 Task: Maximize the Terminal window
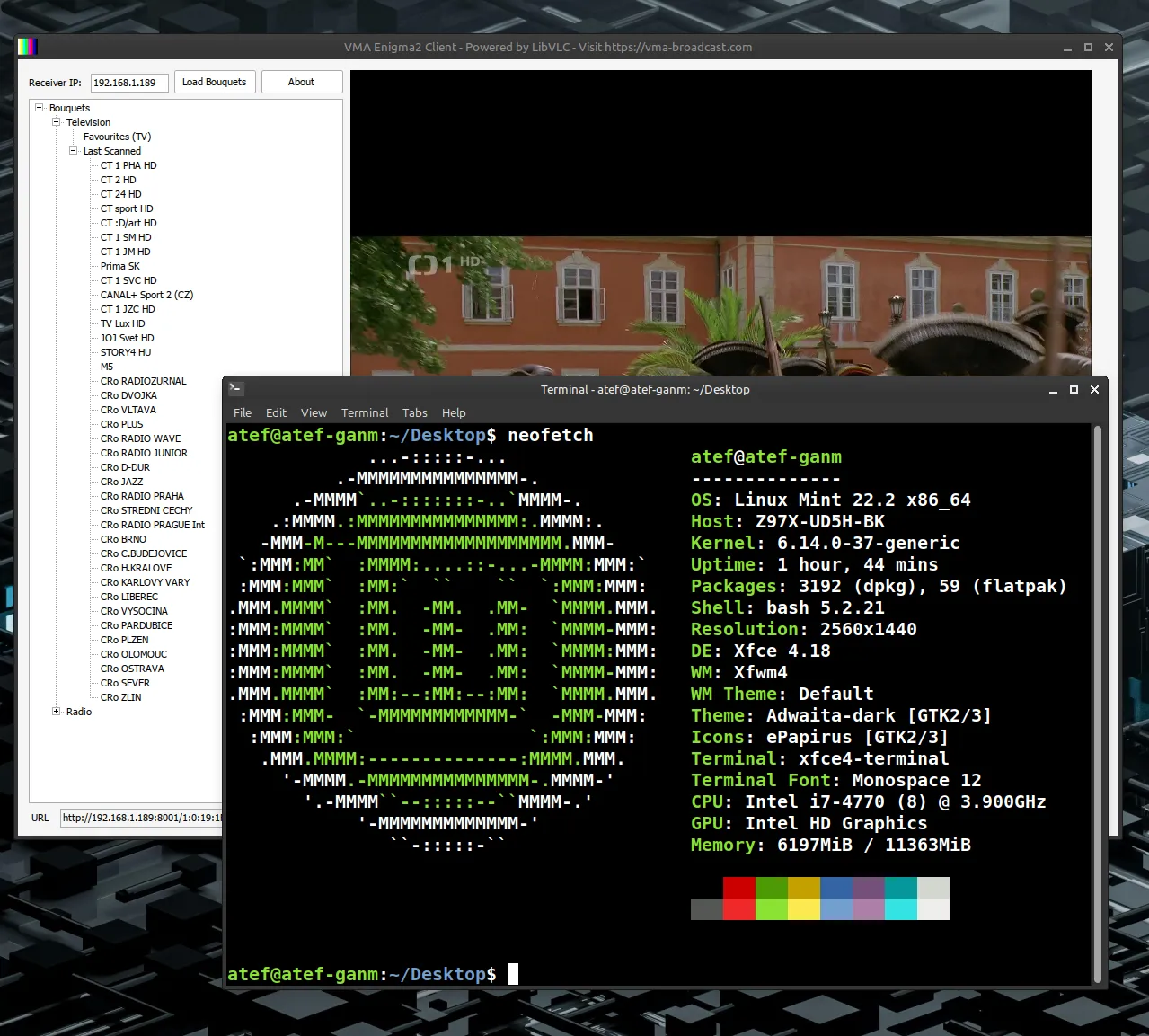[1074, 390]
